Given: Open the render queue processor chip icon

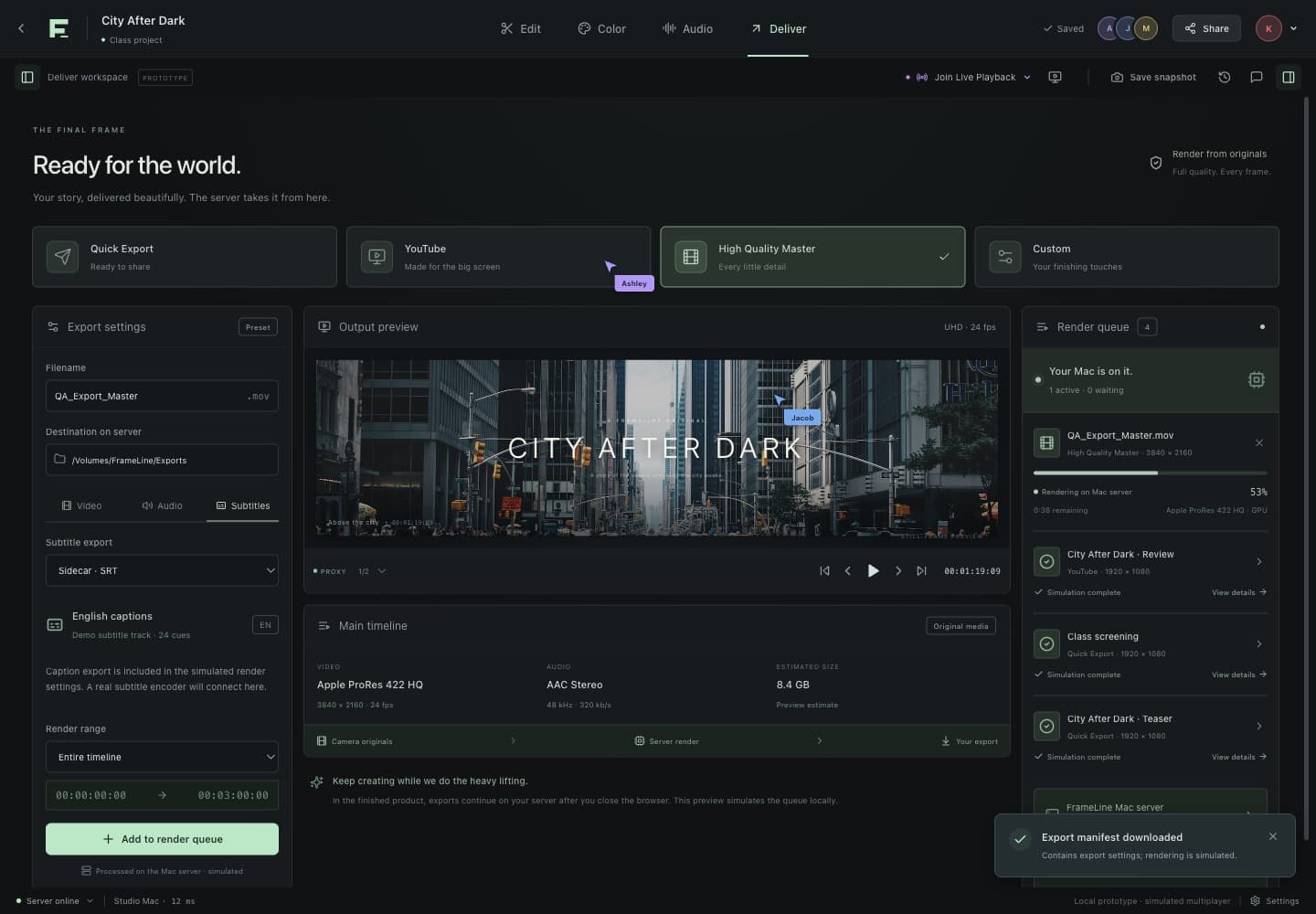Looking at the screenshot, I should click(1257, 379).
